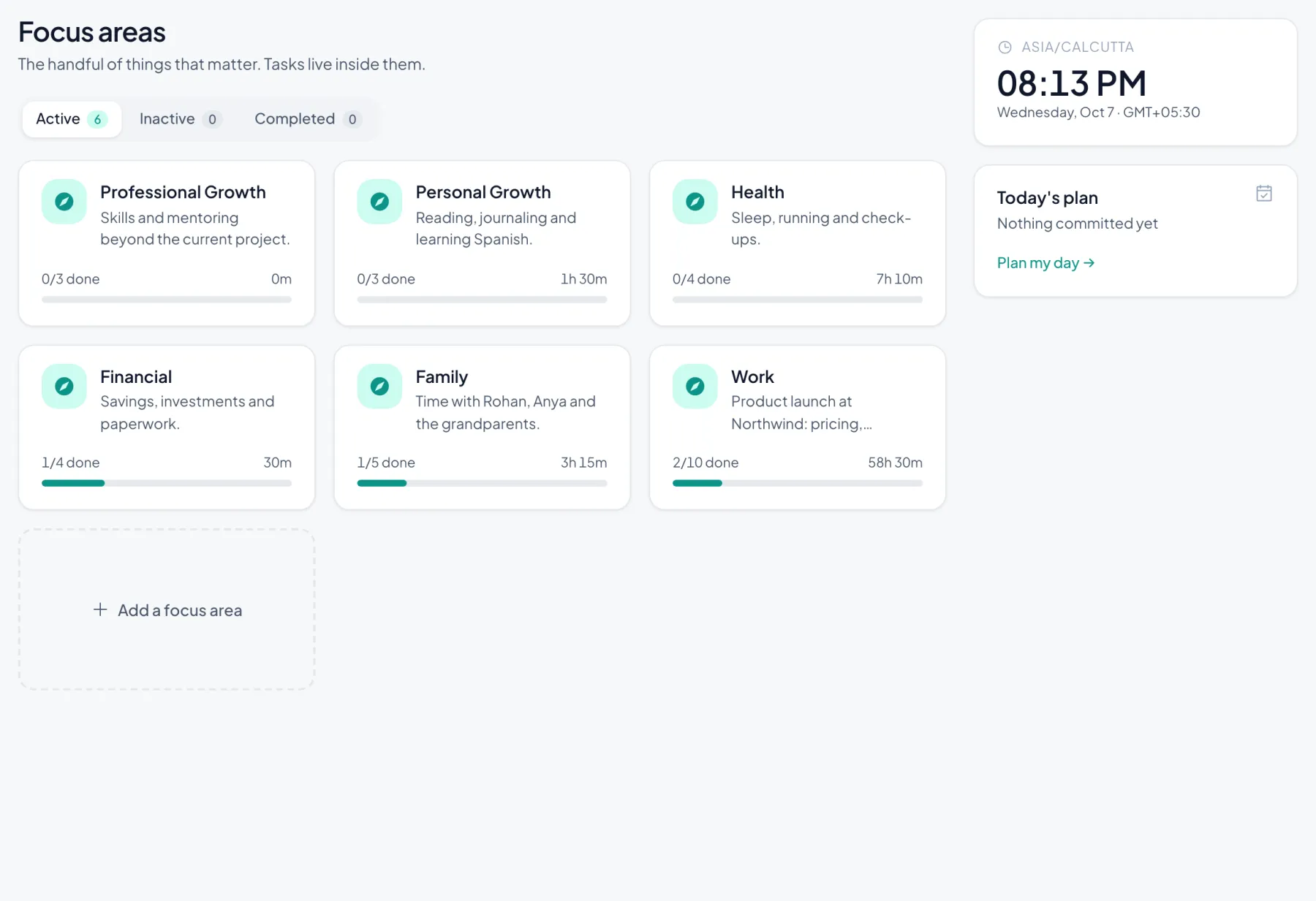Image resolution: width=1316 pixels, height=901 pixels.
Task: Open the Family focus area title
Action: point(442,377)
